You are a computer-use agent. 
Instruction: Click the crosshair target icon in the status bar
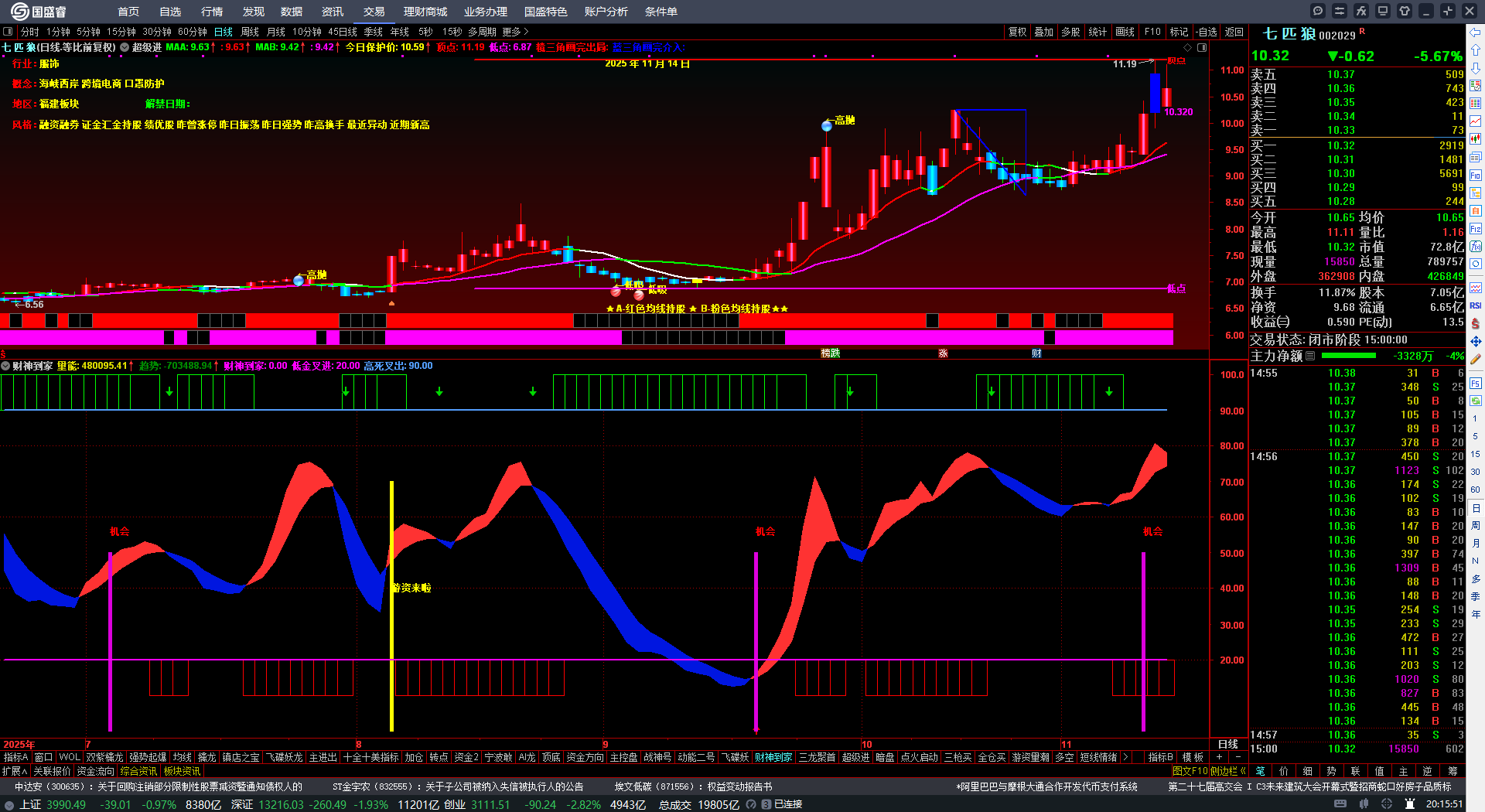[1387, 804]
